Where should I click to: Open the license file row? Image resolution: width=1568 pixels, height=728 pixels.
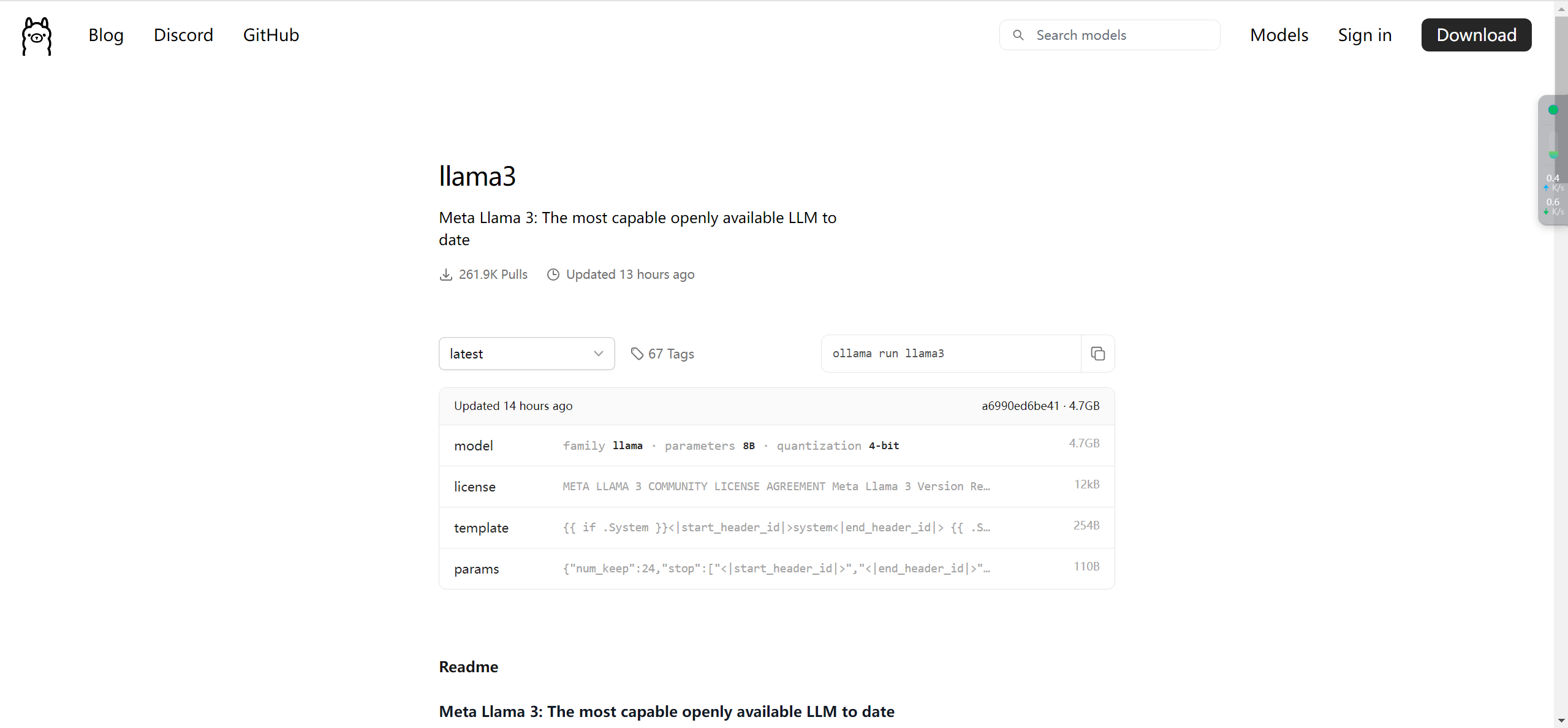pos(776,487)
